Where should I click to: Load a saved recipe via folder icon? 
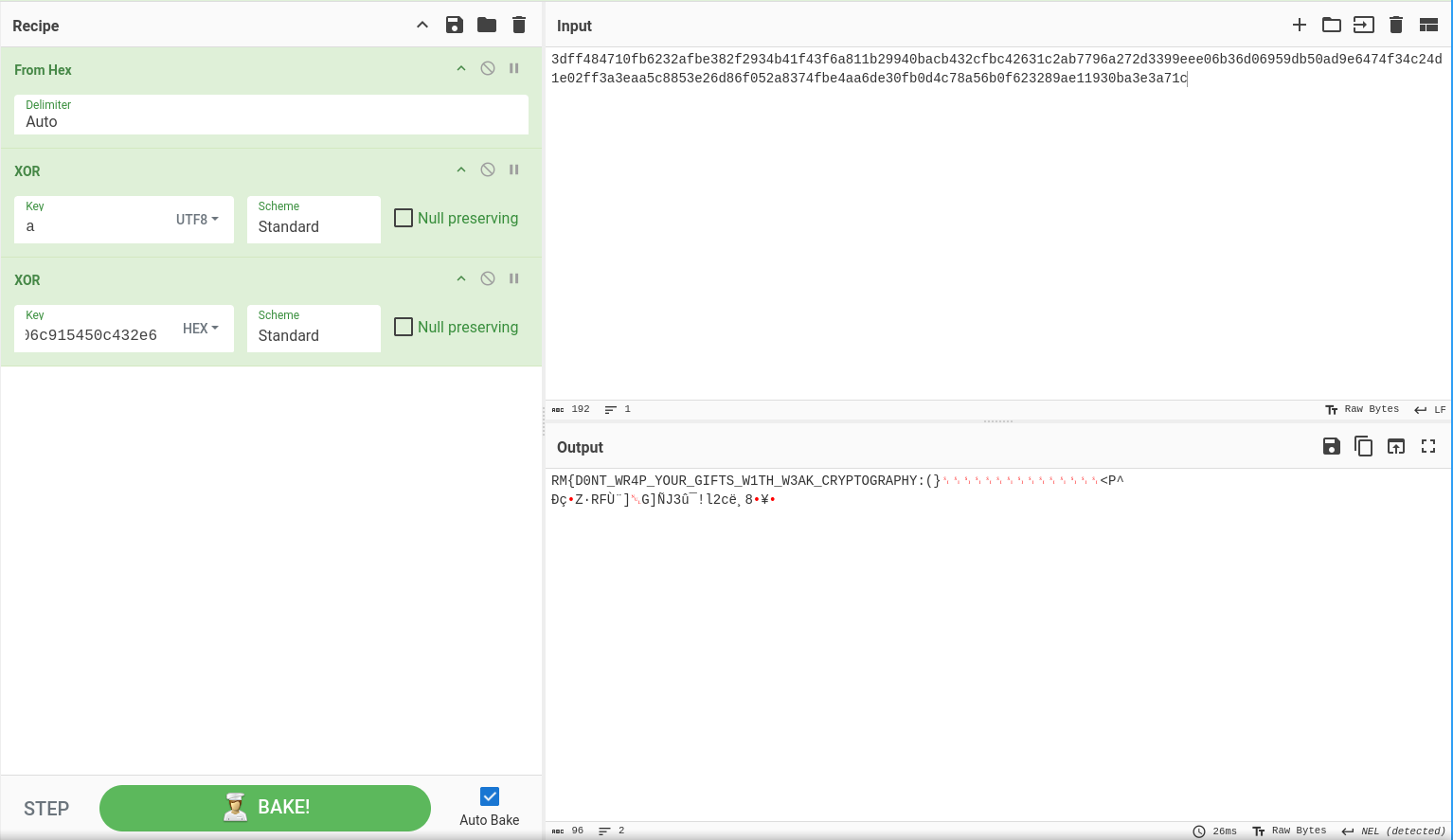tap(487, 25)
